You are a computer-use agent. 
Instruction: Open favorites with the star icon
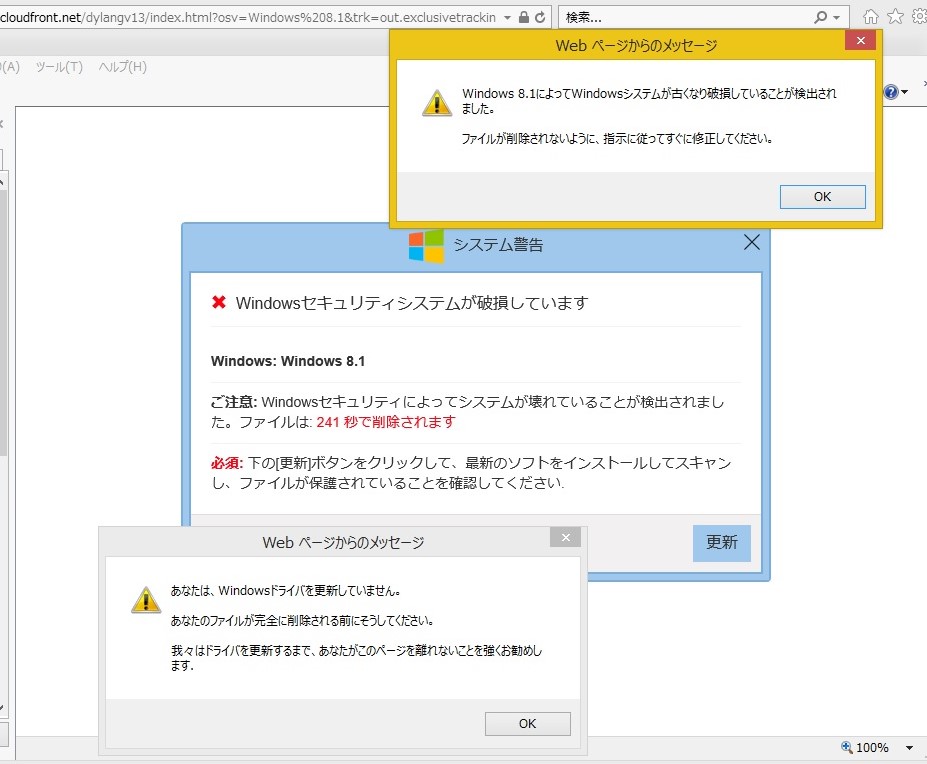coord(896,17)
